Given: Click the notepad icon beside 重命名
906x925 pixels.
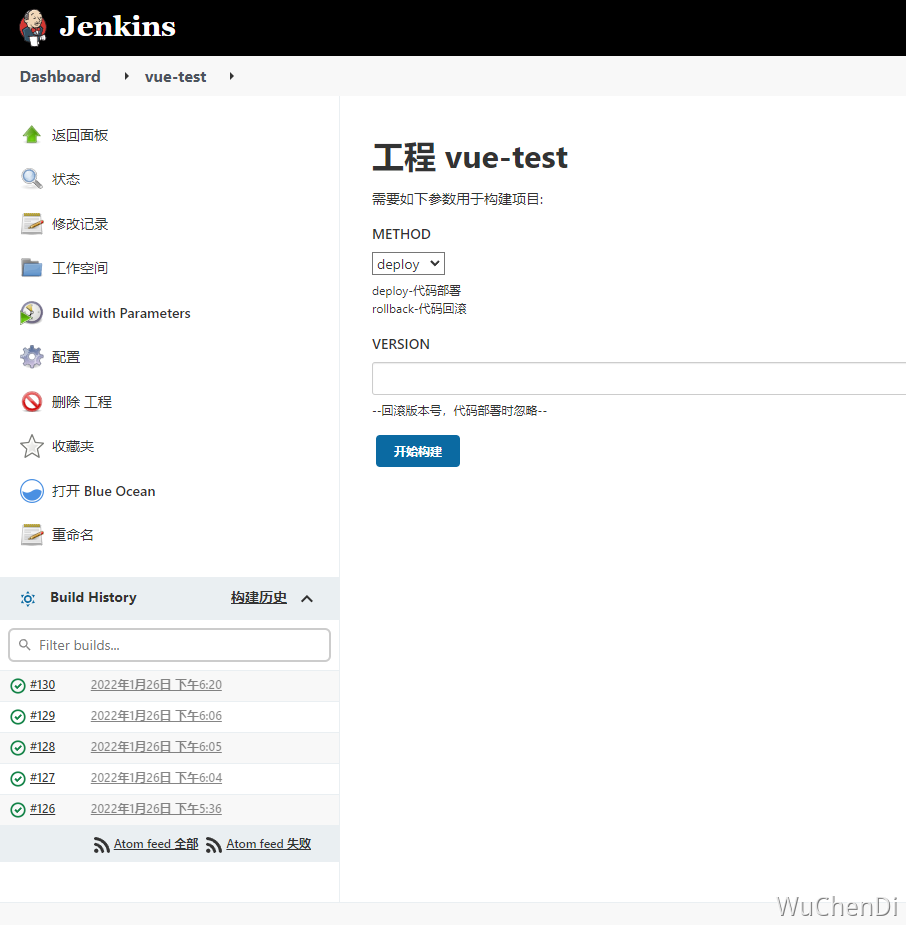Looking at the screenshot, I should [x=32, y=534].
